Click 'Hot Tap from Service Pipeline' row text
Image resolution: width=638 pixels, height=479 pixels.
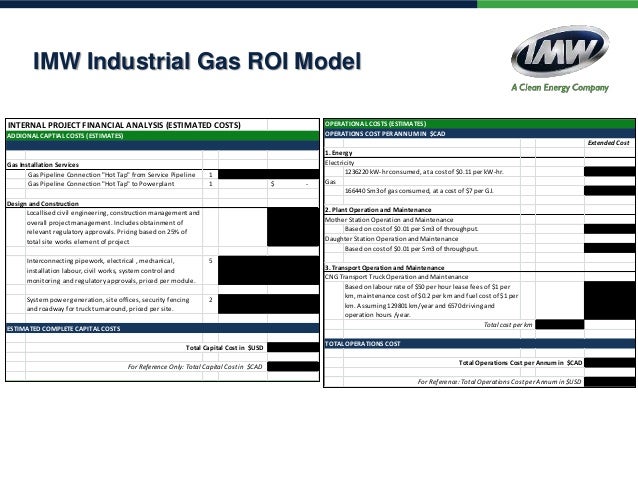click(111, 175)
